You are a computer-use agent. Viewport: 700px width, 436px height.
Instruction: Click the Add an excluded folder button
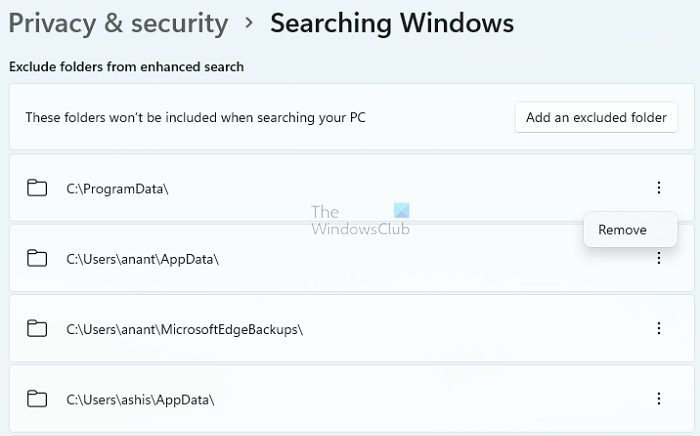596,117
